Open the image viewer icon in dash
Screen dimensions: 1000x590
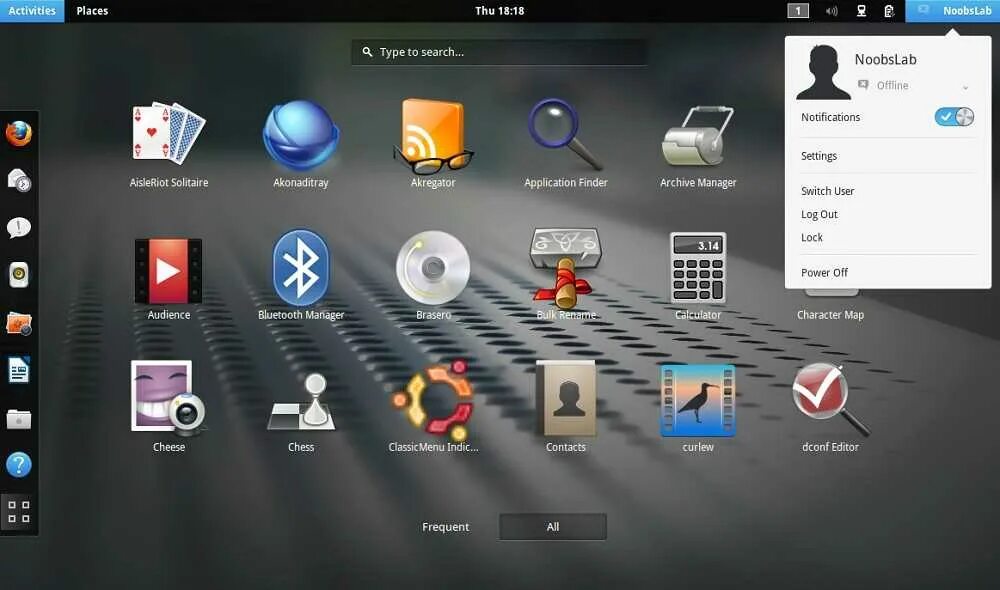click(x=18, y=323)
